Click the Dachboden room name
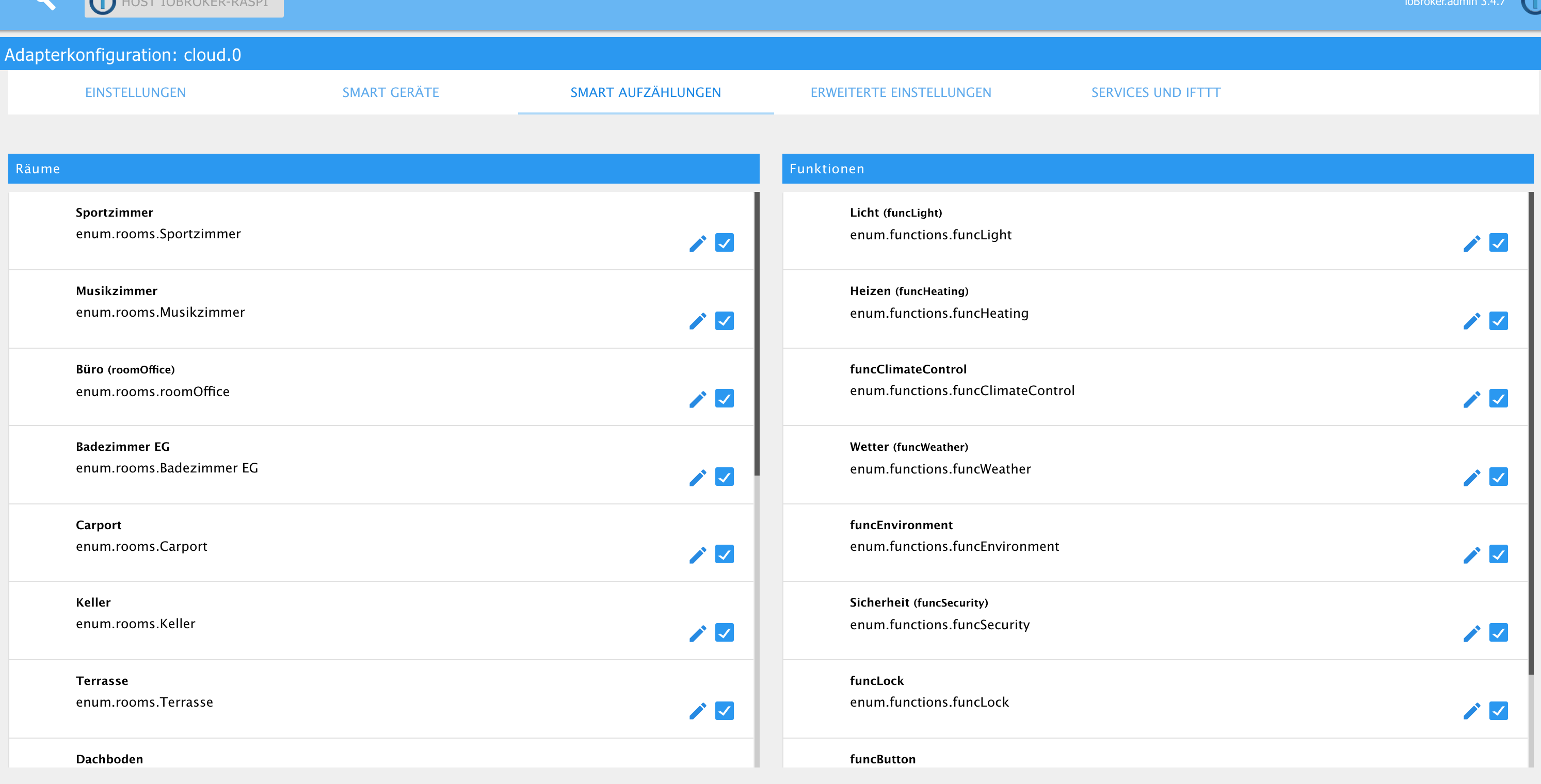This screenshot has height=784, width=1541. pyautogui.click(x=109, y=759)
